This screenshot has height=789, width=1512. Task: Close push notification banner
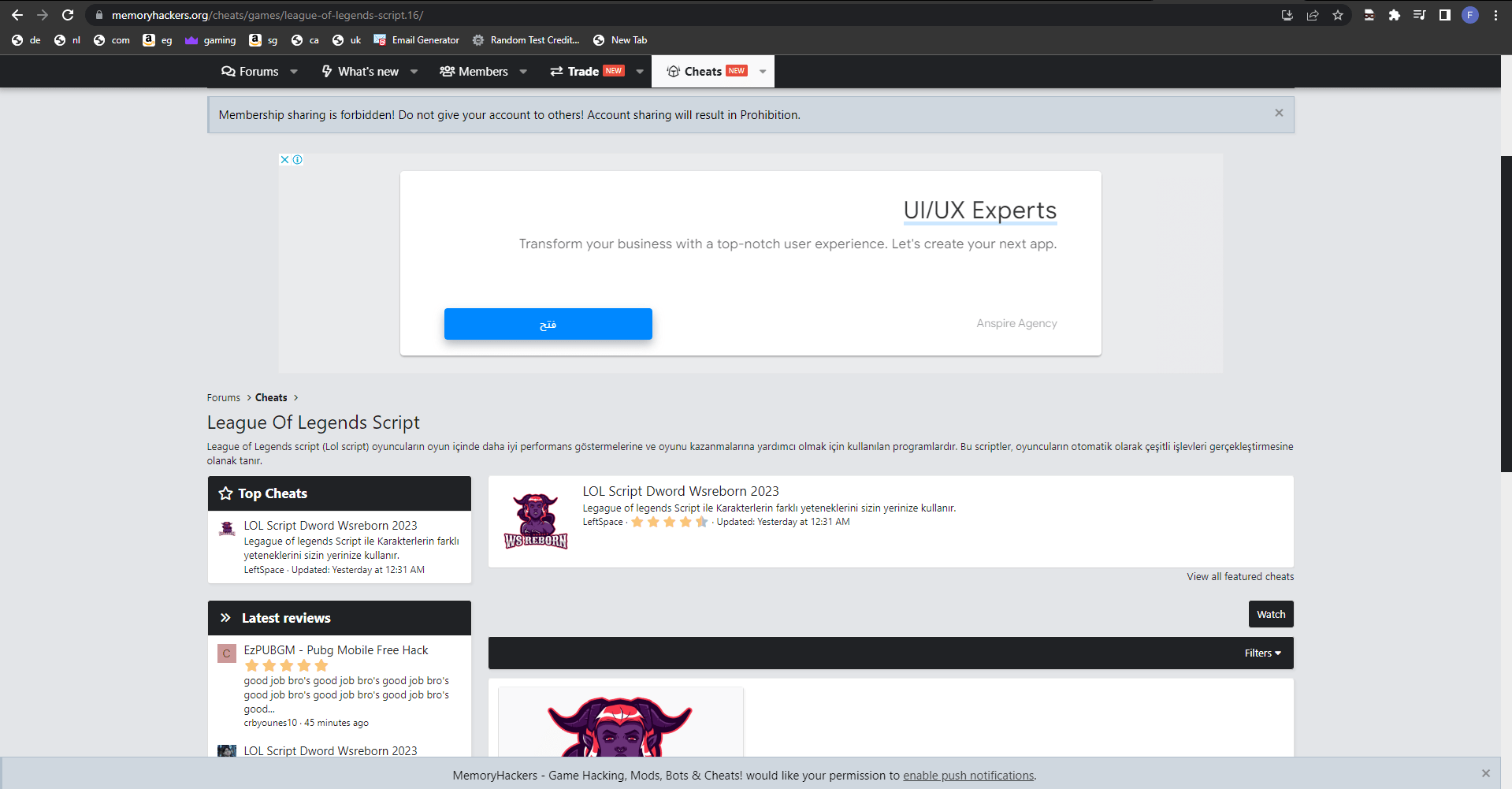click(1486, 773)
